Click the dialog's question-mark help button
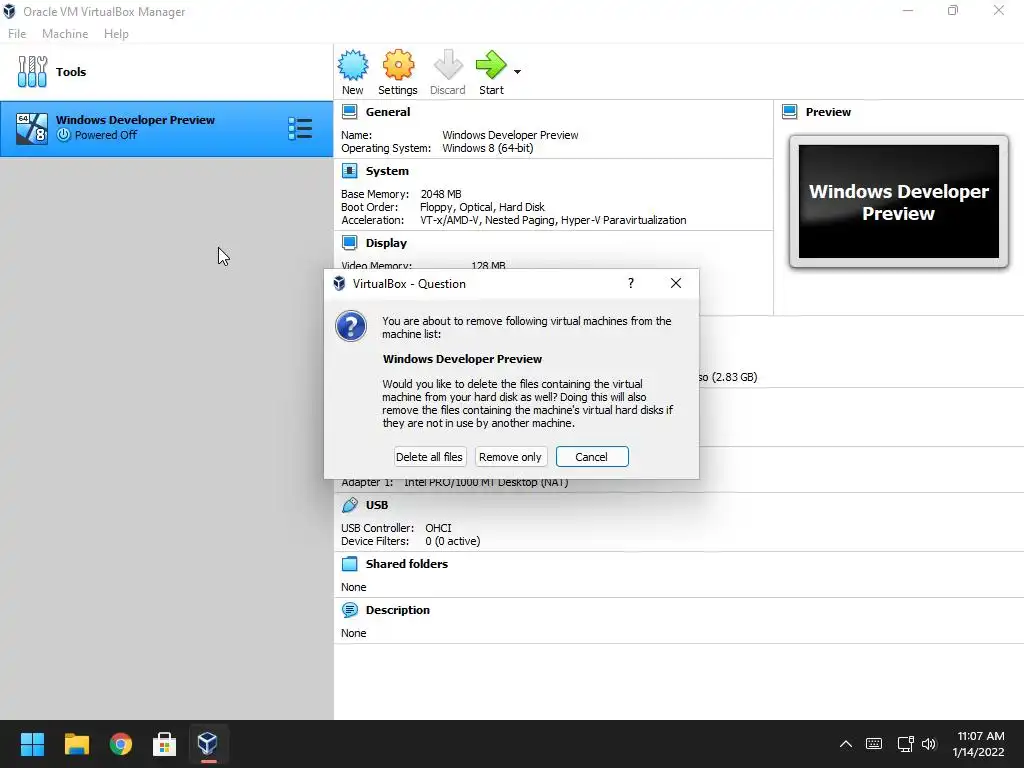The width and height of the screenshot is (1024, 768). 631,283
